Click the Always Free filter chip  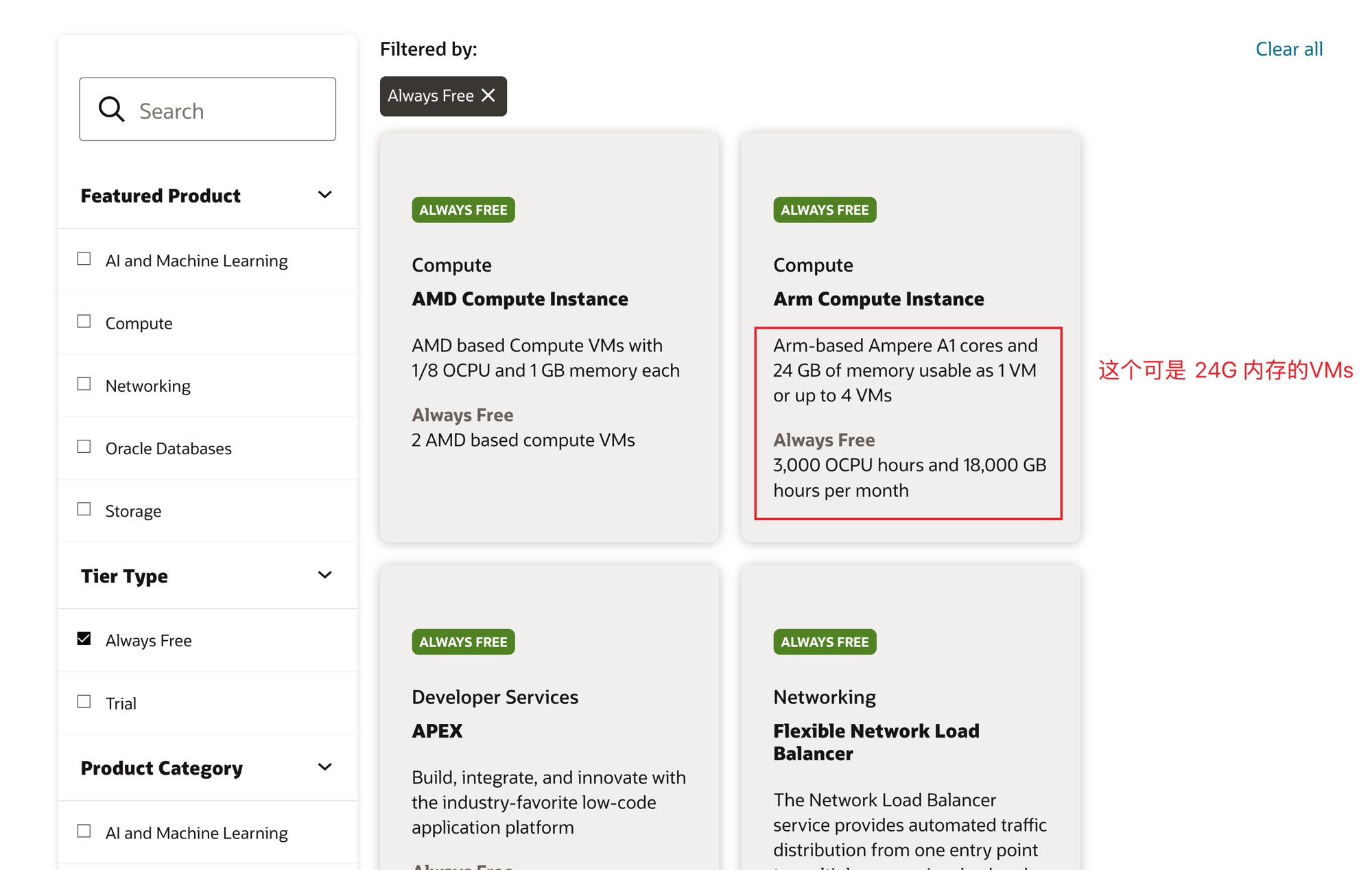pos(443,96)
